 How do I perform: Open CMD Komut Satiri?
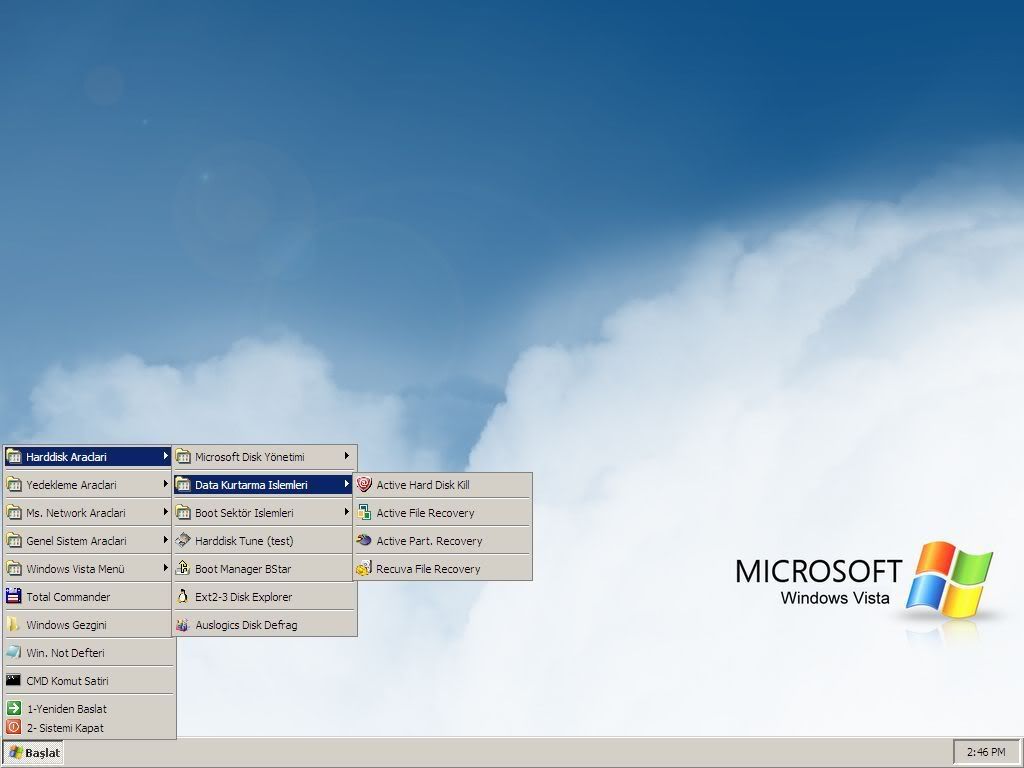tap(89, 680)
